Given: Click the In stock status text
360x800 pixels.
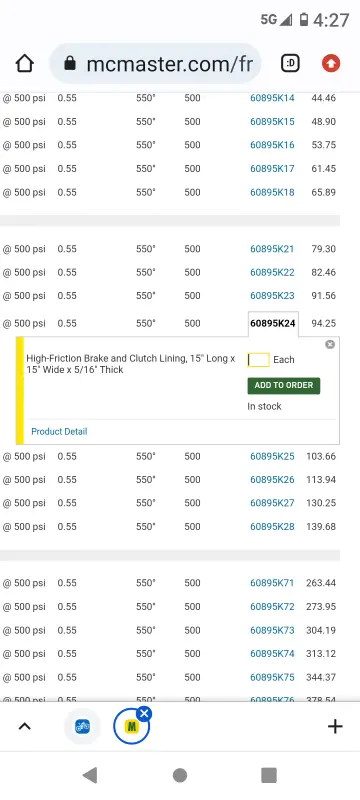Looking at the screenshot, I should click(264, 407).
